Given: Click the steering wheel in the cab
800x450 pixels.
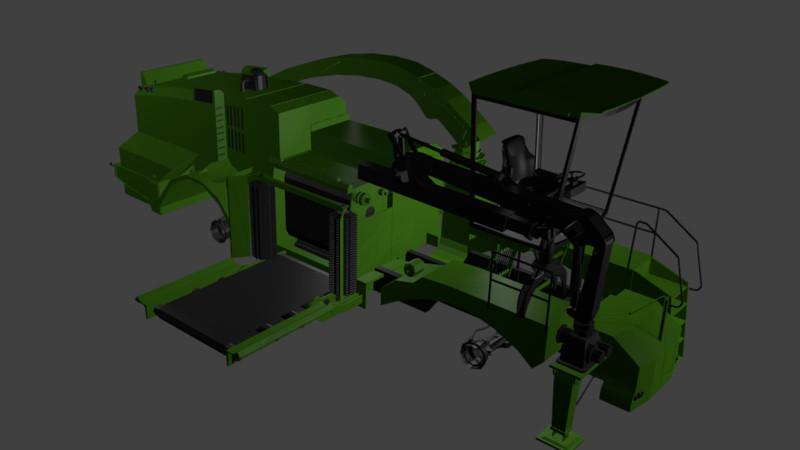Looking at the screenshot, I should [577, 176].
